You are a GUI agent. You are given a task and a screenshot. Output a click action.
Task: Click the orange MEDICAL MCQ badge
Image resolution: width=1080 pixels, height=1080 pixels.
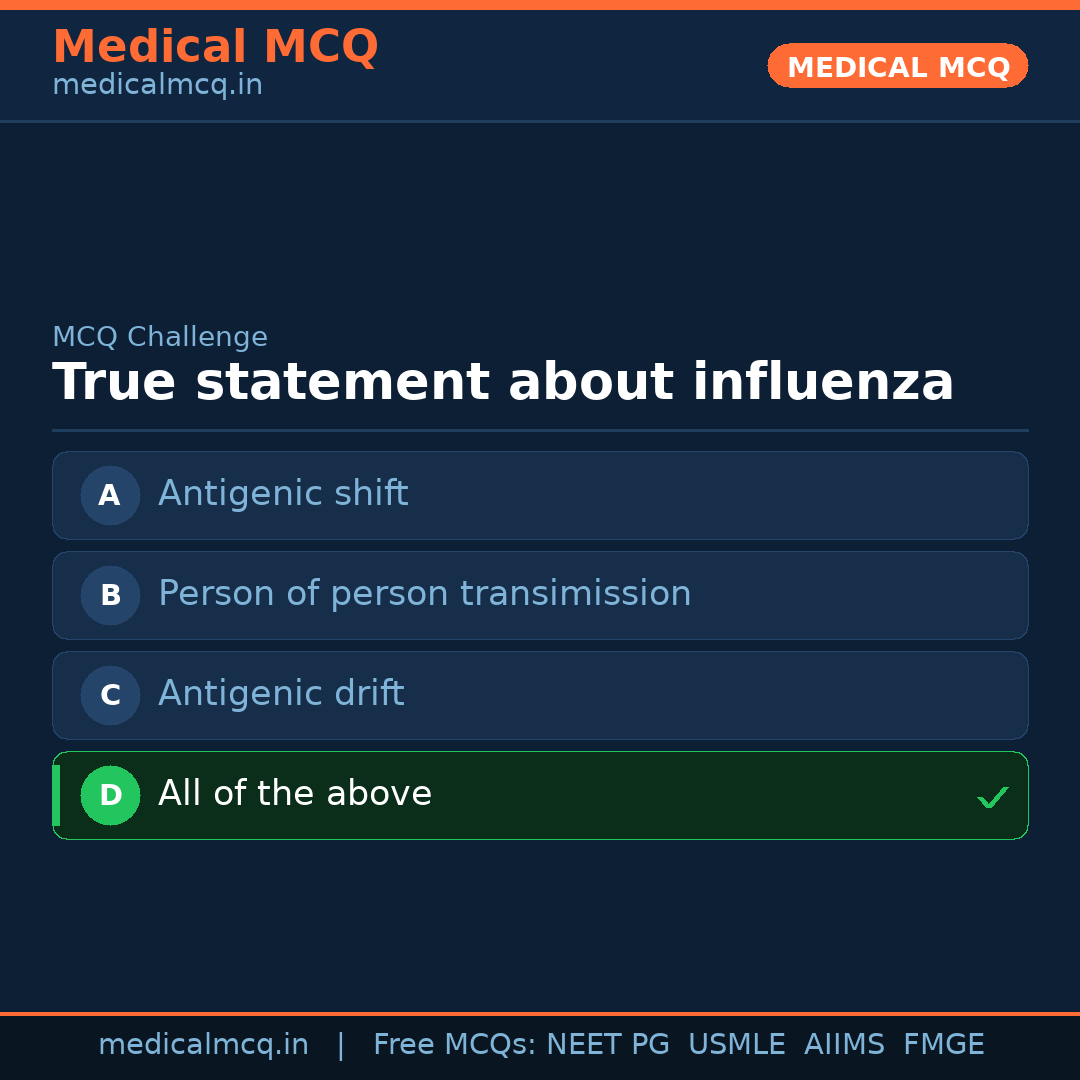898,66
